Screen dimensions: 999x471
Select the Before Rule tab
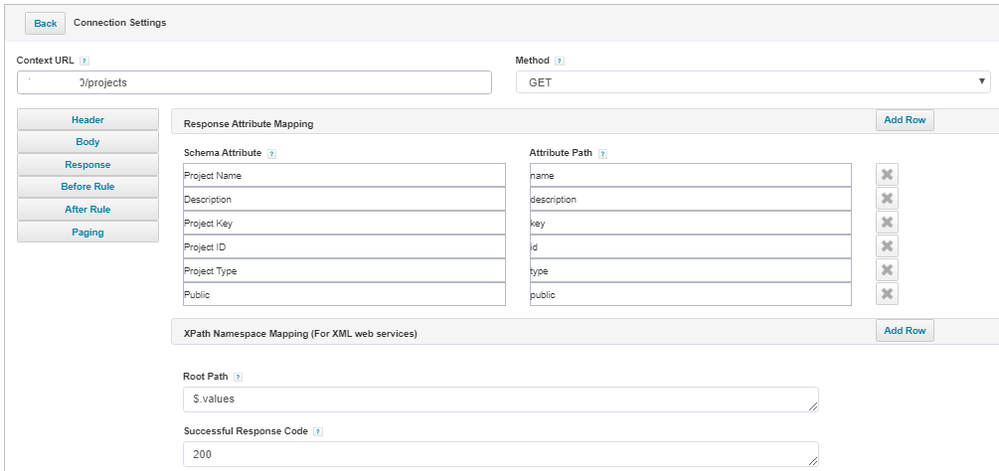click(x=88, y=187)
